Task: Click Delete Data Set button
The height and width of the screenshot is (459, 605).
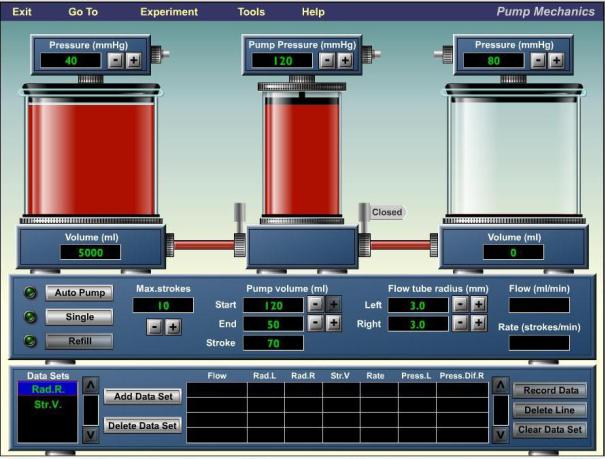Action: 143,426
